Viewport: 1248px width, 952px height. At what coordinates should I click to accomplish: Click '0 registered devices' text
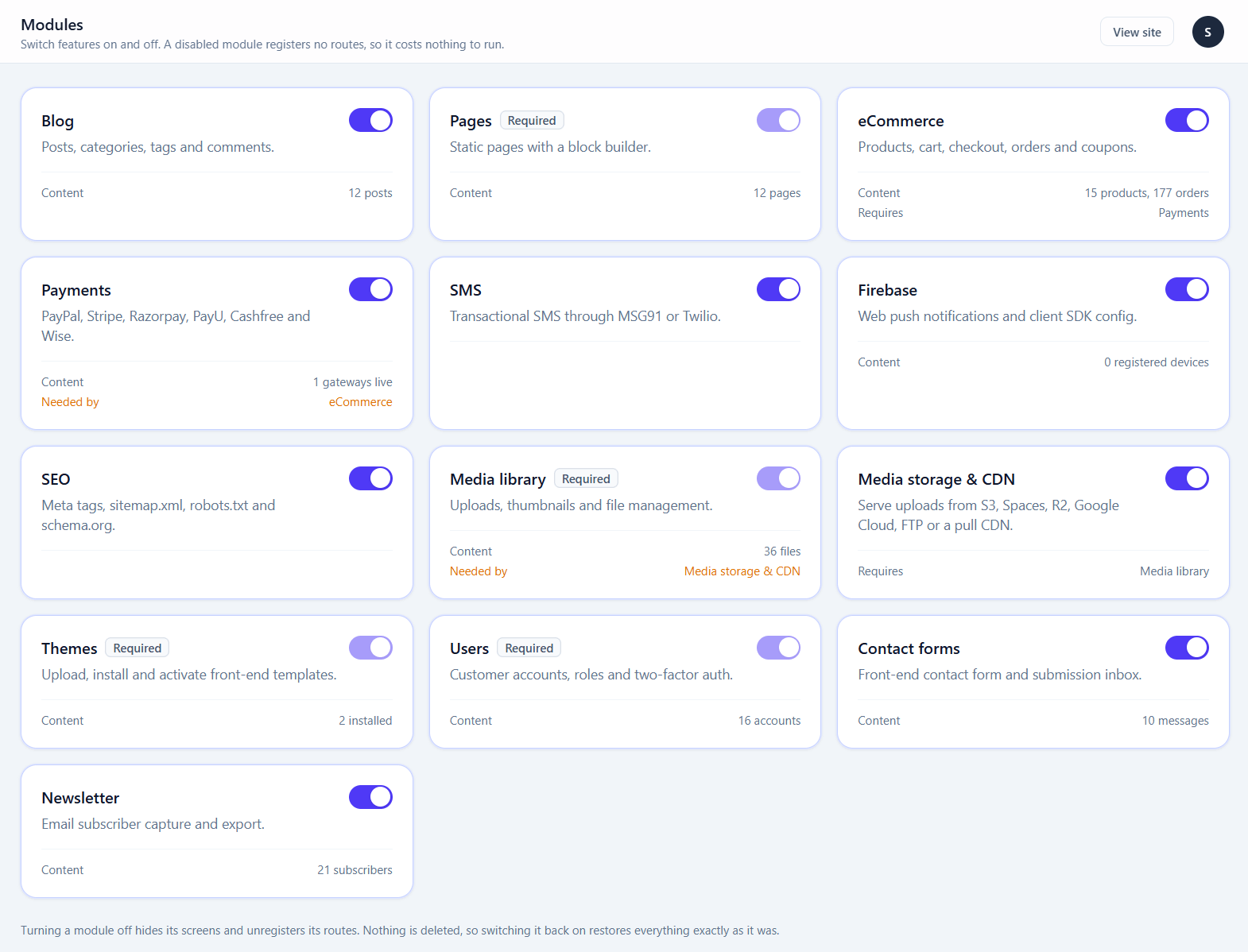coord(1156,362)
